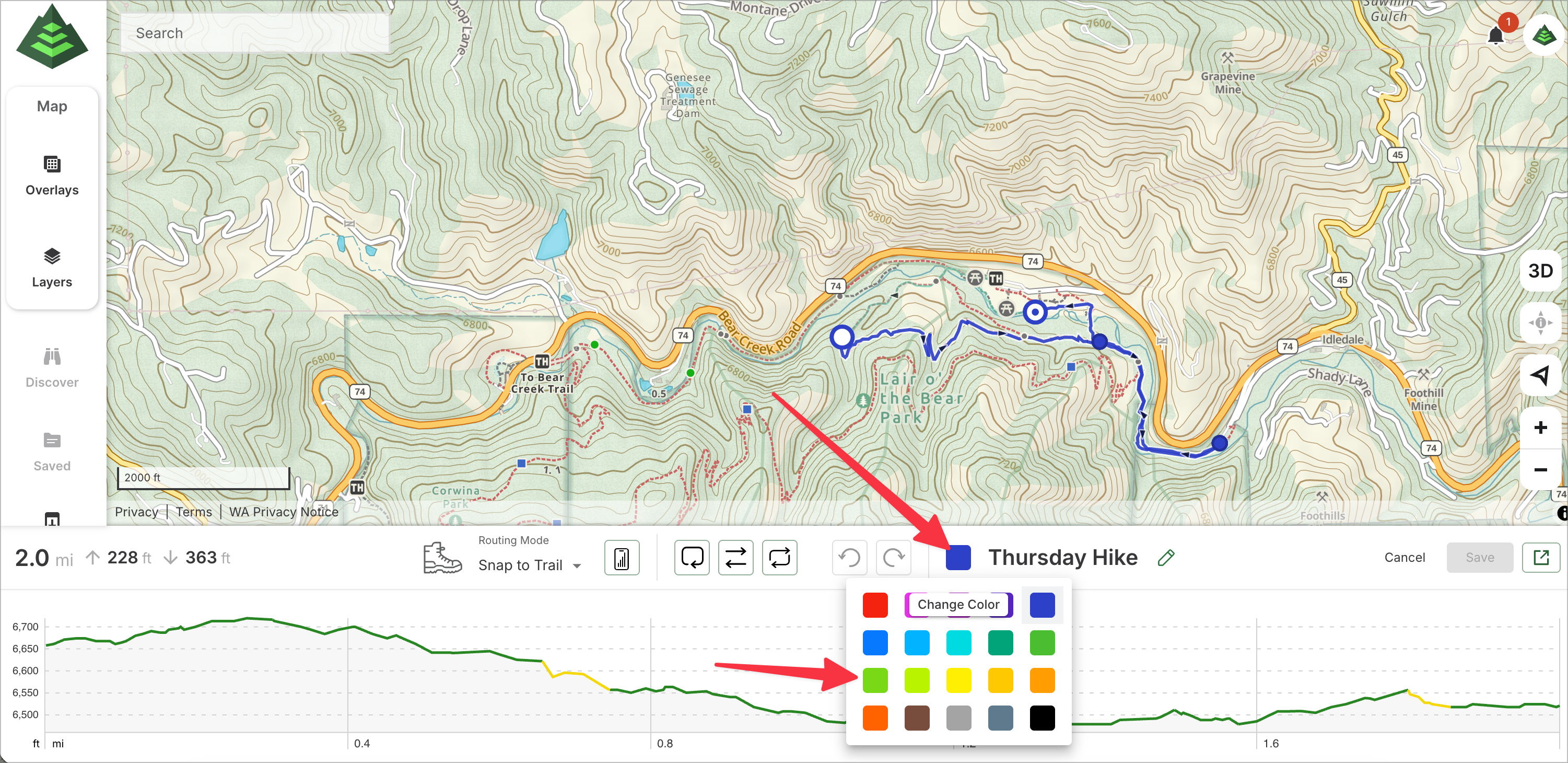Viewport: 1568px width, 763px height.
Task: Open the Snap to Trail routing dropdown
Action: coord(529,565)
